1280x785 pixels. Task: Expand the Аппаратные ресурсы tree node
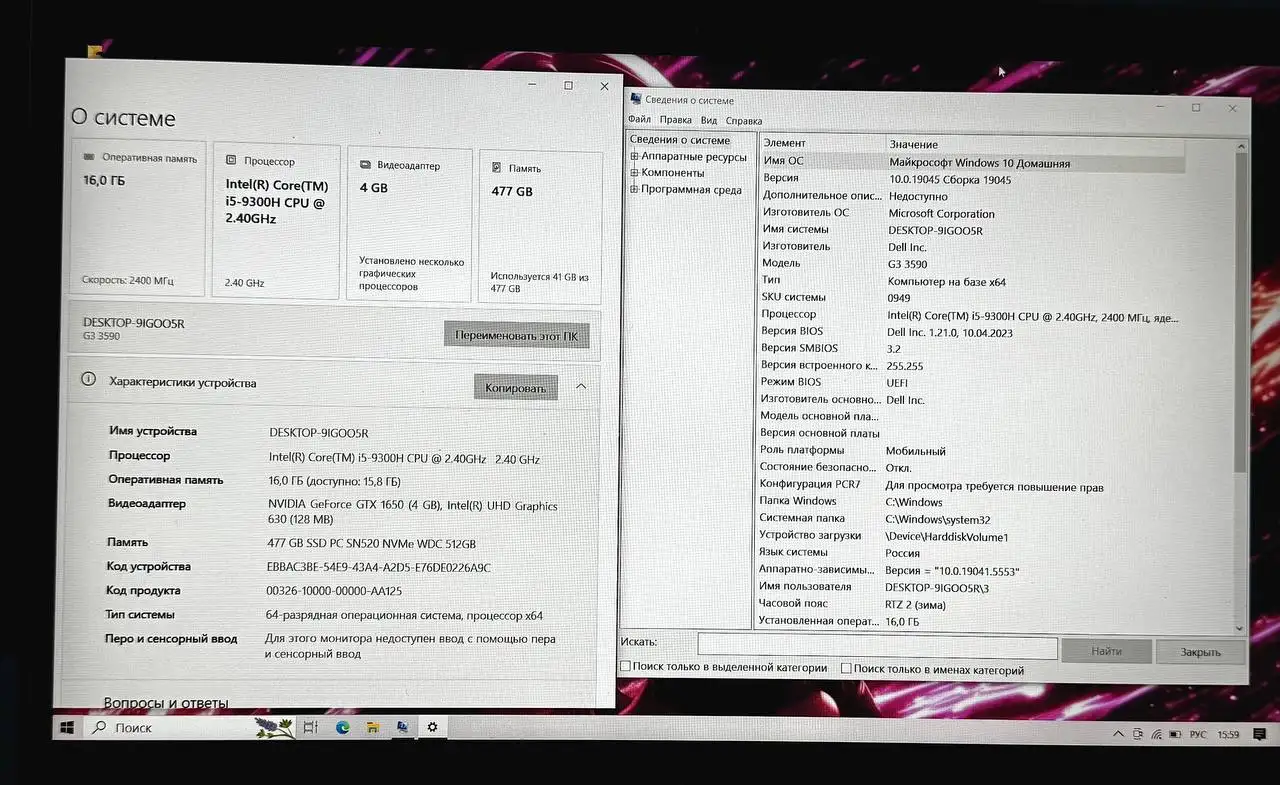(634, 156)
